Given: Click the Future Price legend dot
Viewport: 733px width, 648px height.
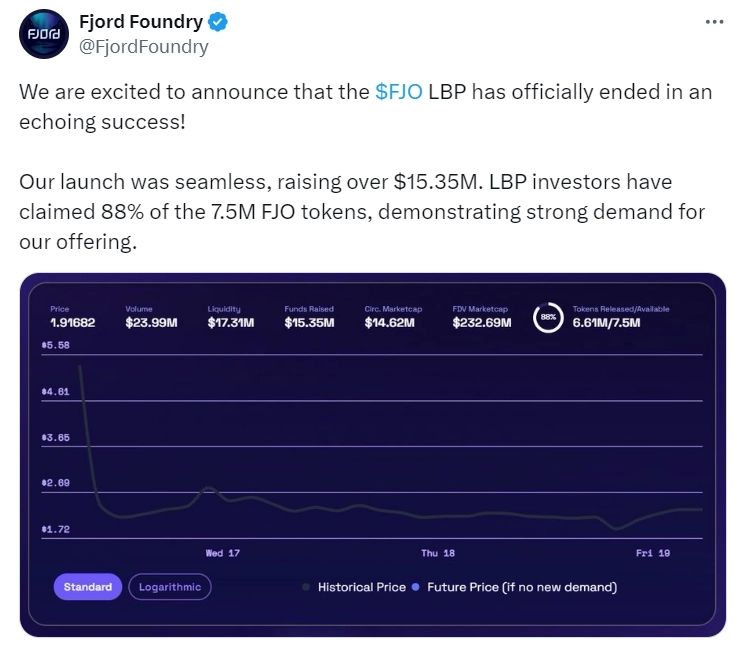Looking at the screenshot, I should [x=416, y=587].
